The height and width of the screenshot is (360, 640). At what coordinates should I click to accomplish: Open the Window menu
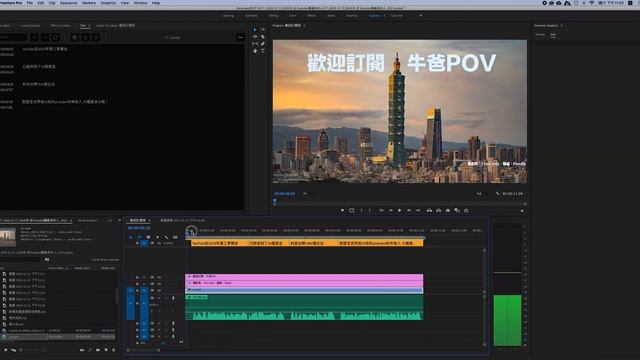[140, 3]
